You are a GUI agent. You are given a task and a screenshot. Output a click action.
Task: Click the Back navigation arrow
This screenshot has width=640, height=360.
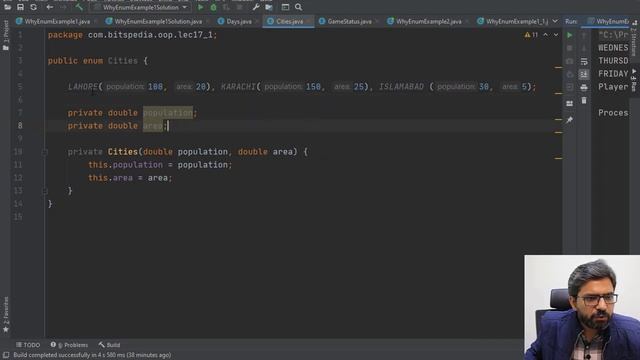point(50,7)
